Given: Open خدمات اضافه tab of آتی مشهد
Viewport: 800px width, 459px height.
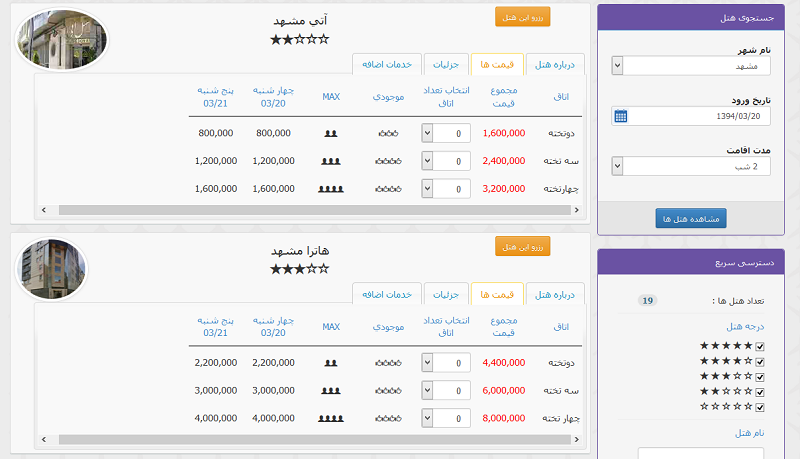Looking at the screenshot, I should [387, 65].
